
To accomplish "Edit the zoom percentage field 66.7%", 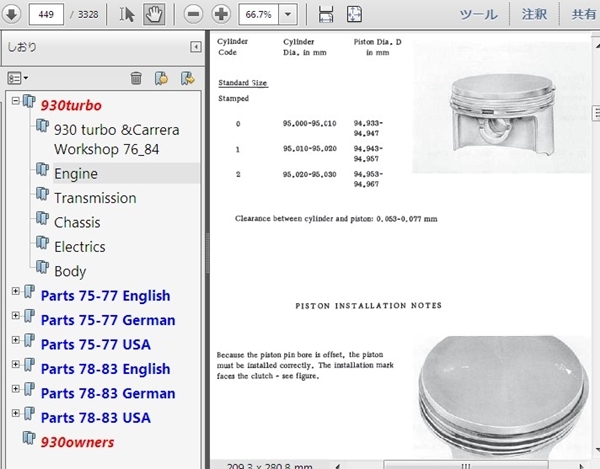I will point(259,15).
